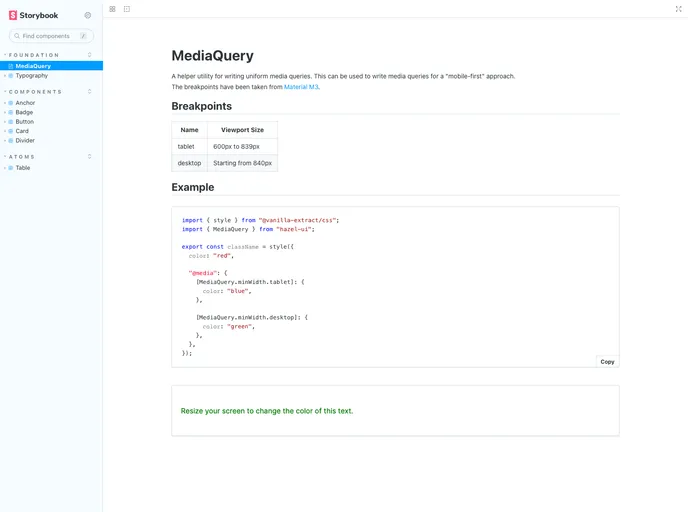
Task: Click the desktop table cell
Action: point(189,163)
